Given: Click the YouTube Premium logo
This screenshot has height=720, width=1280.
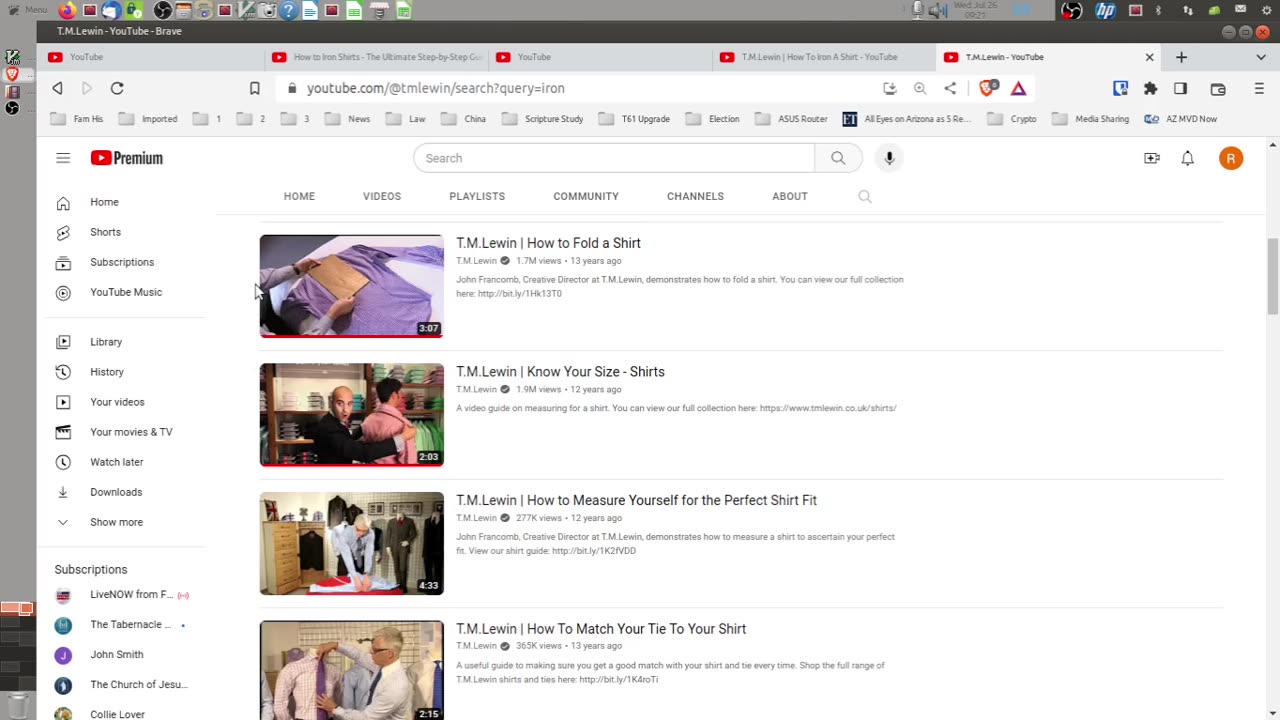Looking at the screenshot, I should [x=126, y=158].
